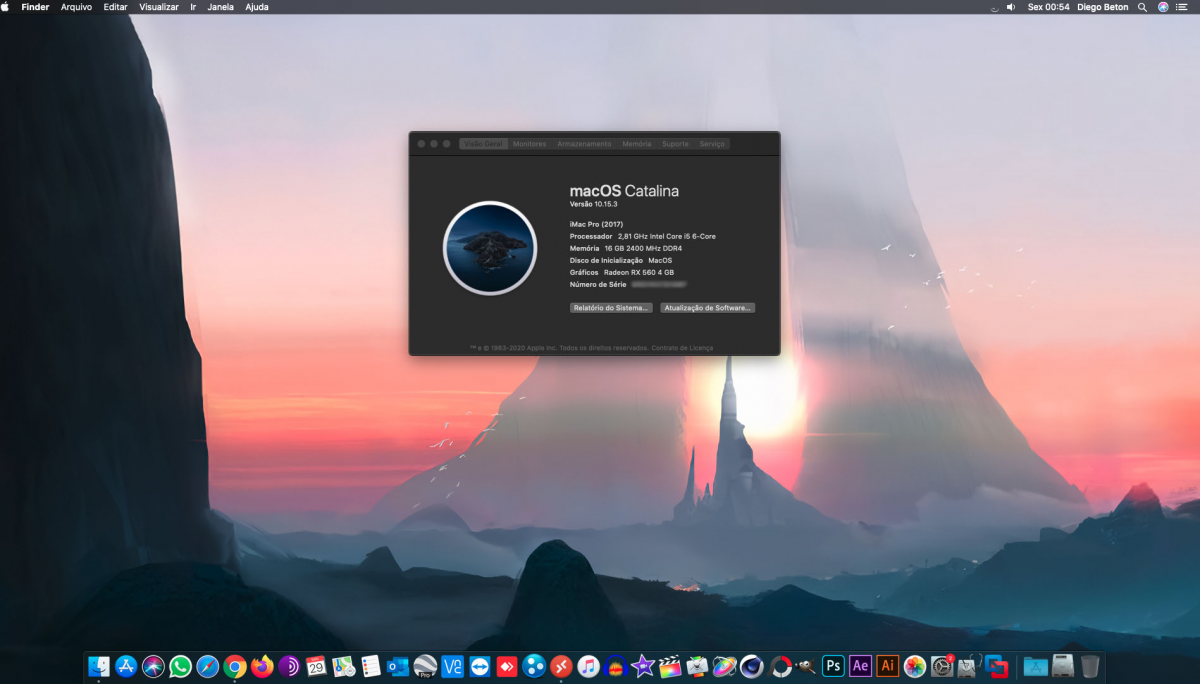Open Finder from the dock
The height and width of the screenshot is (684, 1200).
(99, 666)
